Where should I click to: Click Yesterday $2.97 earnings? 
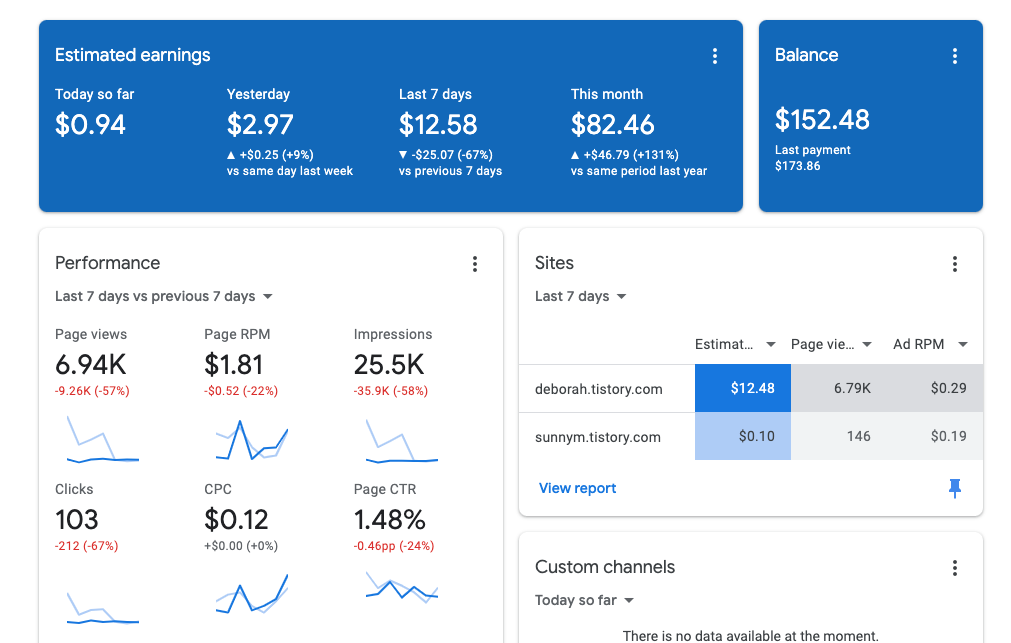260,124
